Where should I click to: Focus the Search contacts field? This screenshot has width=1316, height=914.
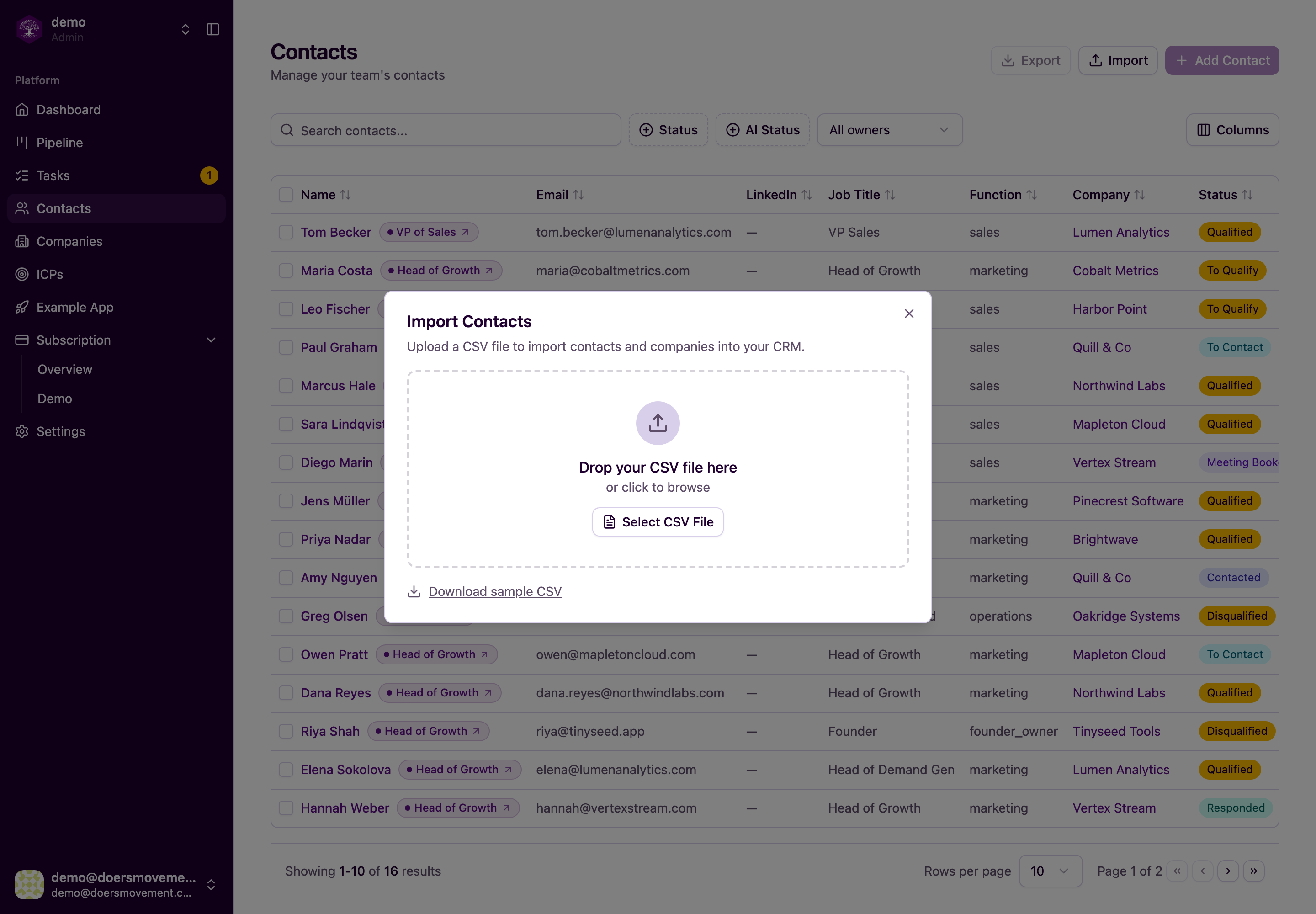pyautogui.click(x=446, y=130)
